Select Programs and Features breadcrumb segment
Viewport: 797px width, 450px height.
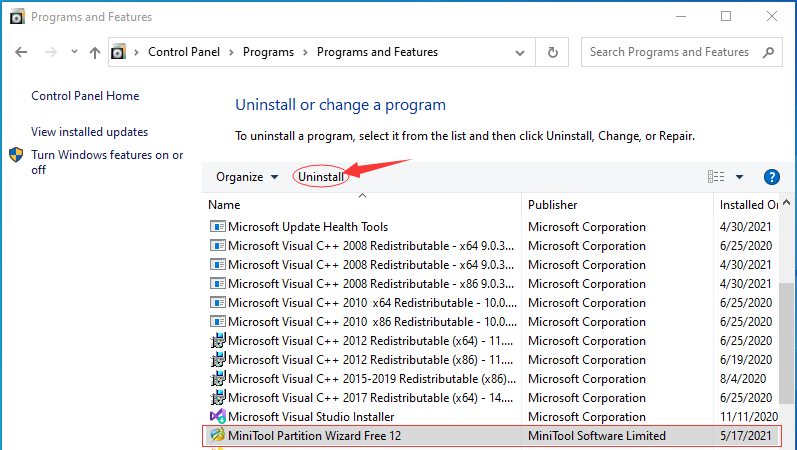click(x=377, y=52)
